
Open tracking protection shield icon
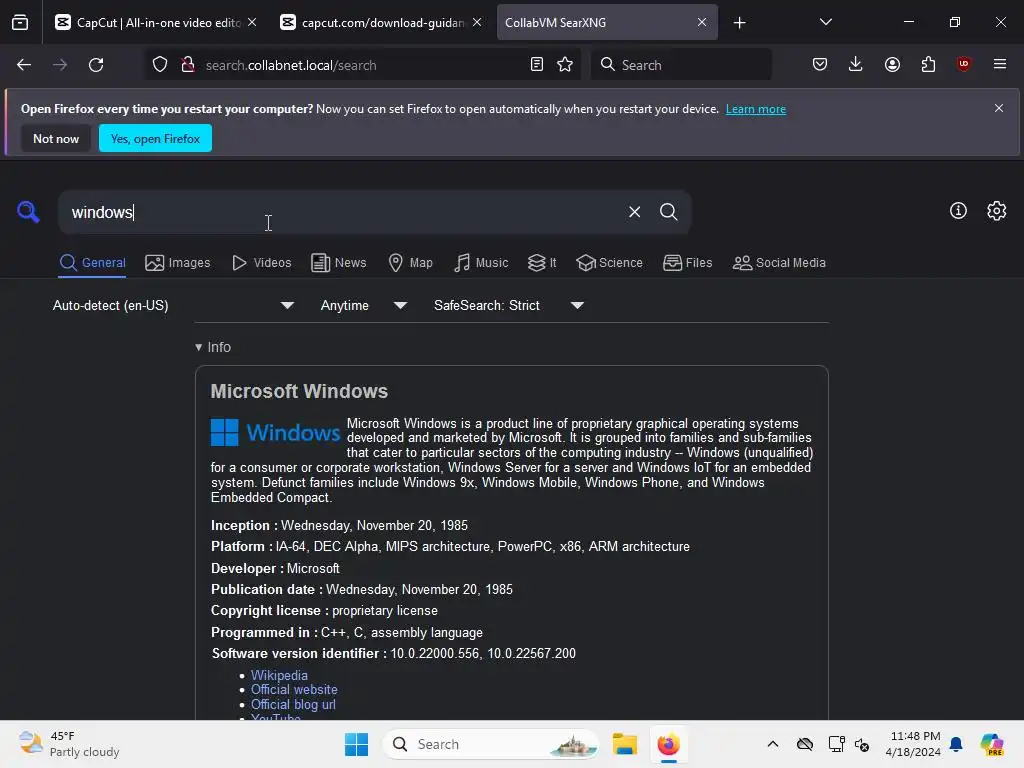[x=160, y=65]
